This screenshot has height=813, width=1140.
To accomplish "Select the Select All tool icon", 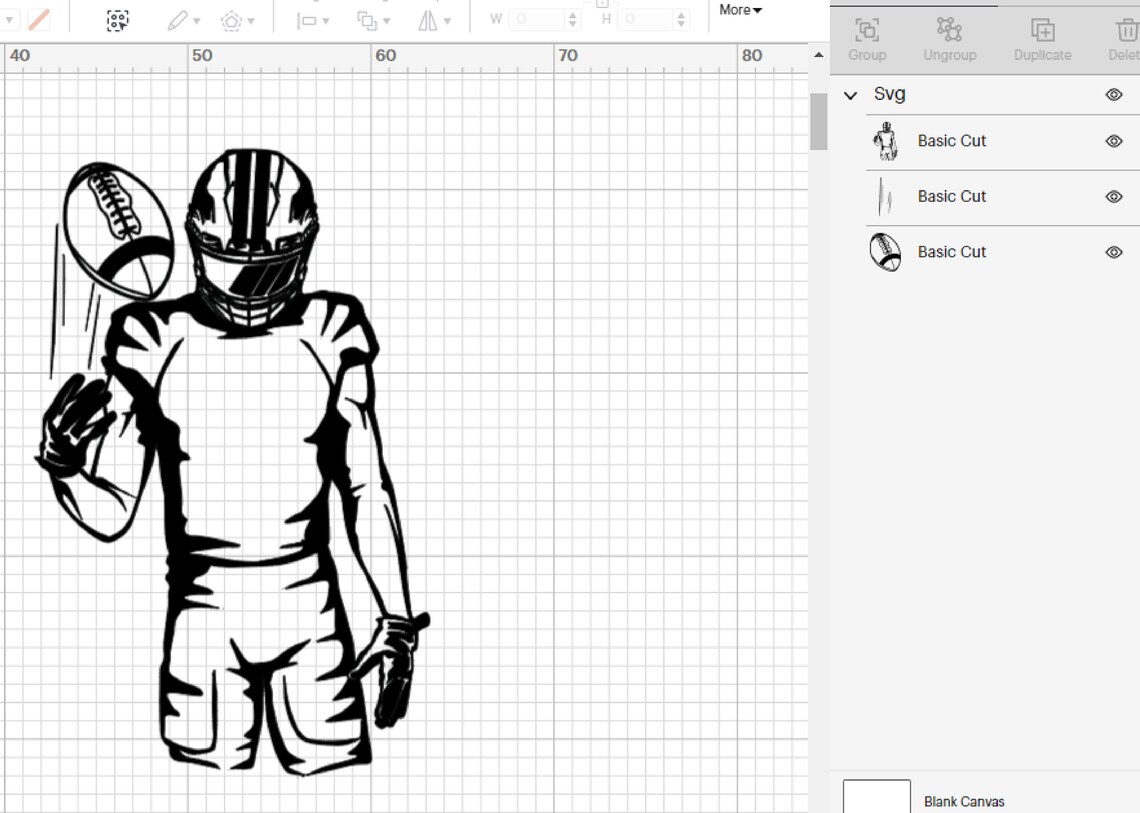I will 118,20.
